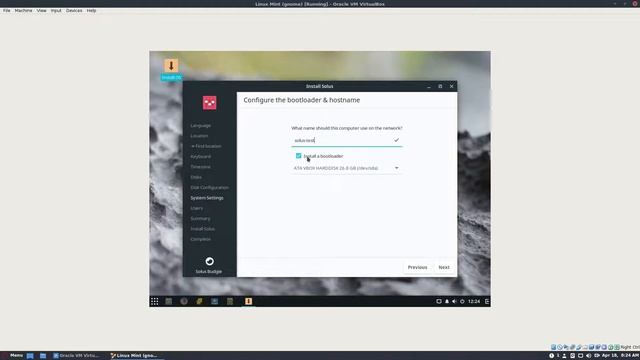Click the hostname validation checkmark icon
The width and height of the screenshot is (640, 360).
pos(396,140)
